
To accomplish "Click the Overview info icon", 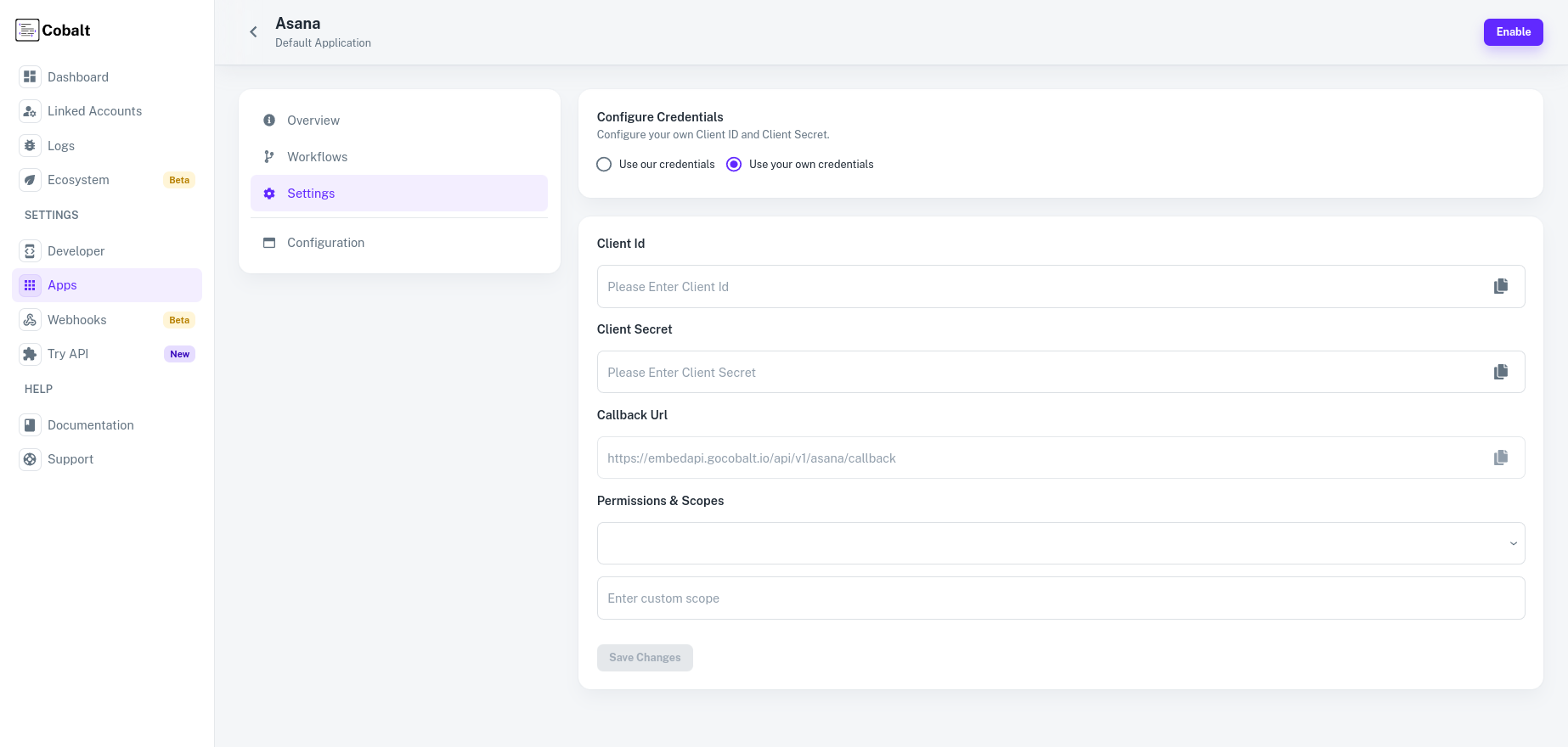I will [x=269, y=121].
